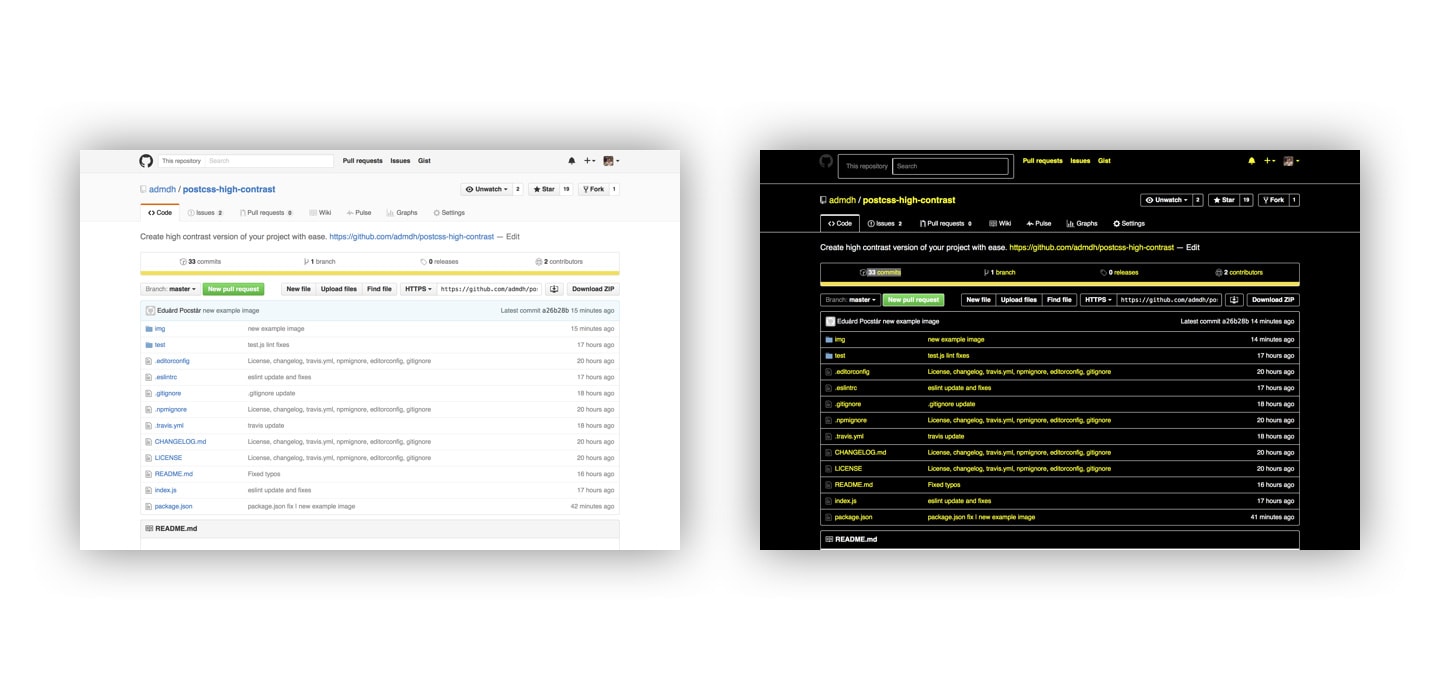Open the plus create-new menu in the light screenshot
Screen dimensions: 1440x700
coord(590,161)
